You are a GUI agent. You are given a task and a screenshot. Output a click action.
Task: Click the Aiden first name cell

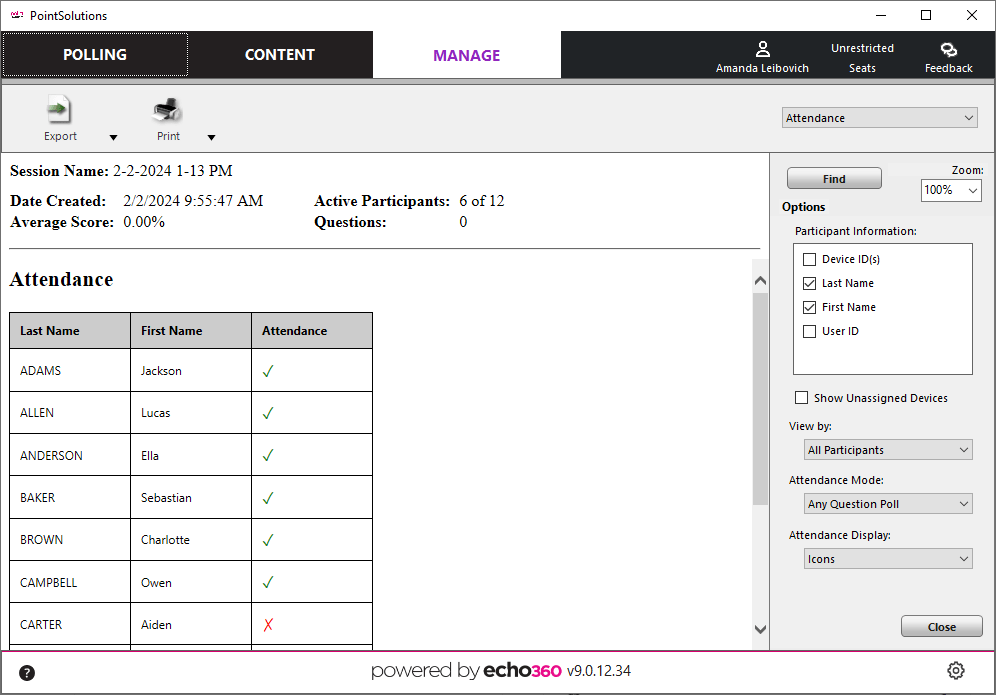(x=191, y=624)
